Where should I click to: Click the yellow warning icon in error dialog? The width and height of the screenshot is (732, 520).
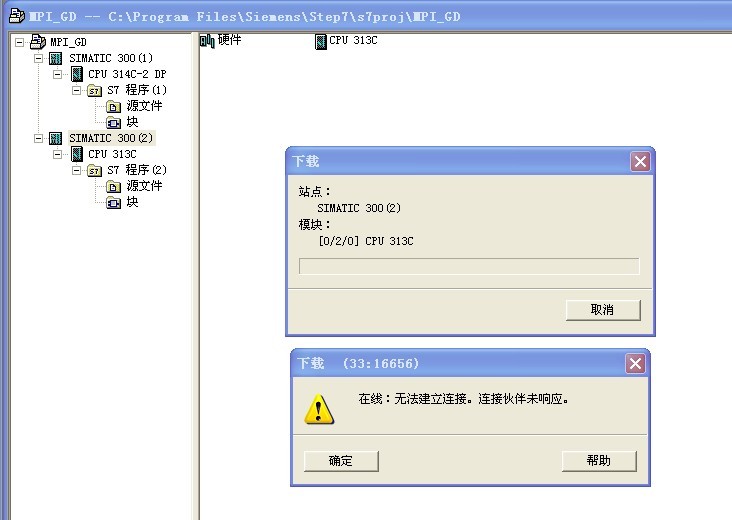tap(319, 408)
